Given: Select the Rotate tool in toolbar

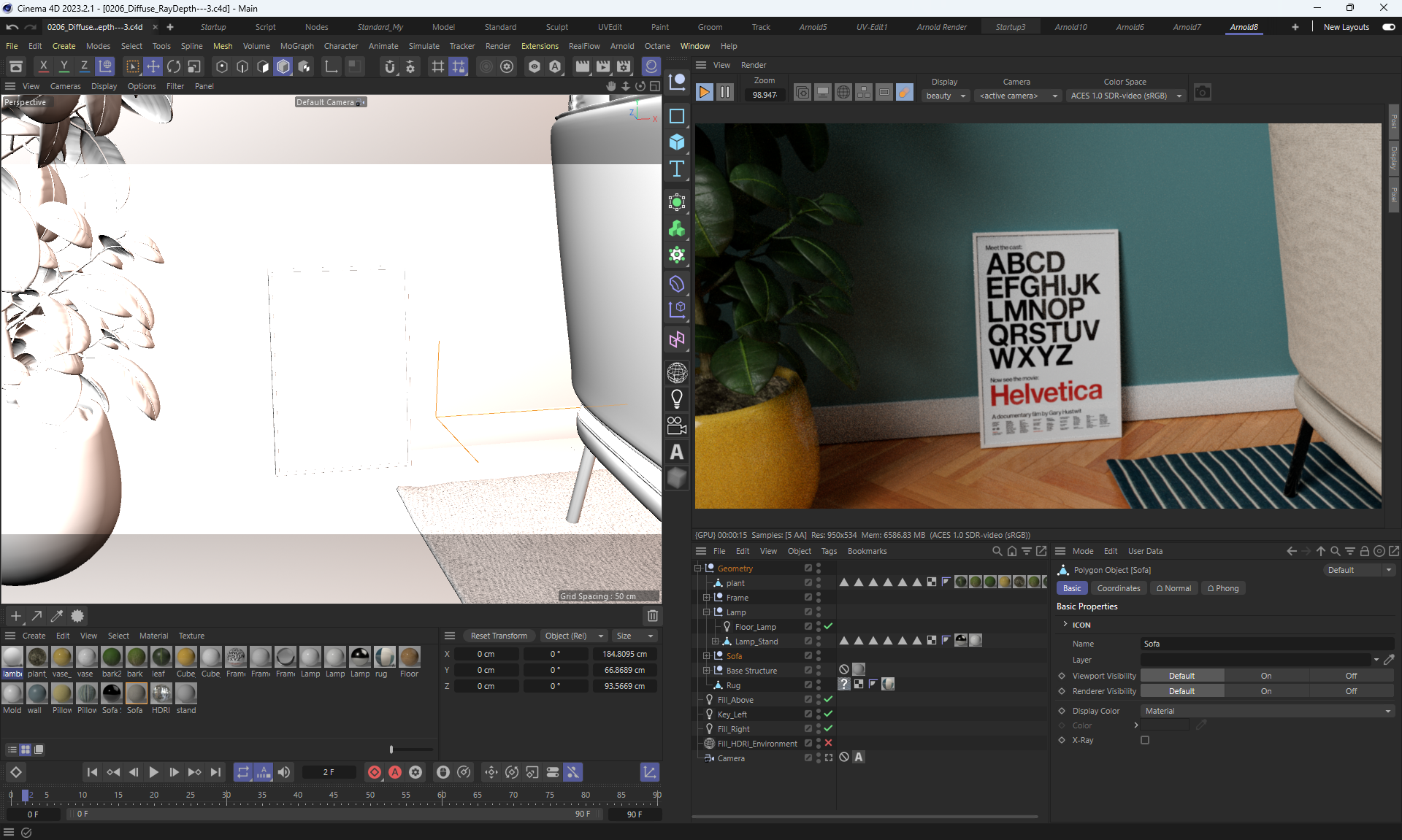Looking at the screenshot, I should [174, 67].
